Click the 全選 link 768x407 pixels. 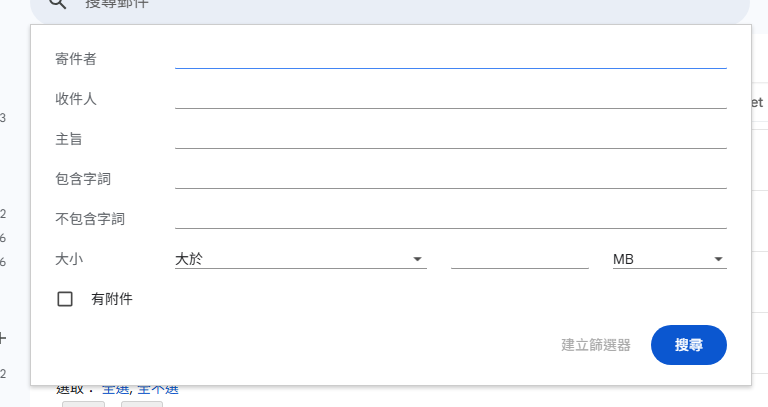click(x=115, y=389)
